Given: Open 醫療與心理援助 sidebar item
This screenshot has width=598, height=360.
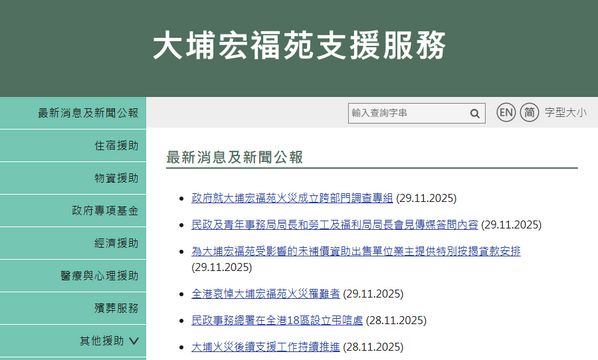Looking at the screenshot, I should tap(73, 276).
